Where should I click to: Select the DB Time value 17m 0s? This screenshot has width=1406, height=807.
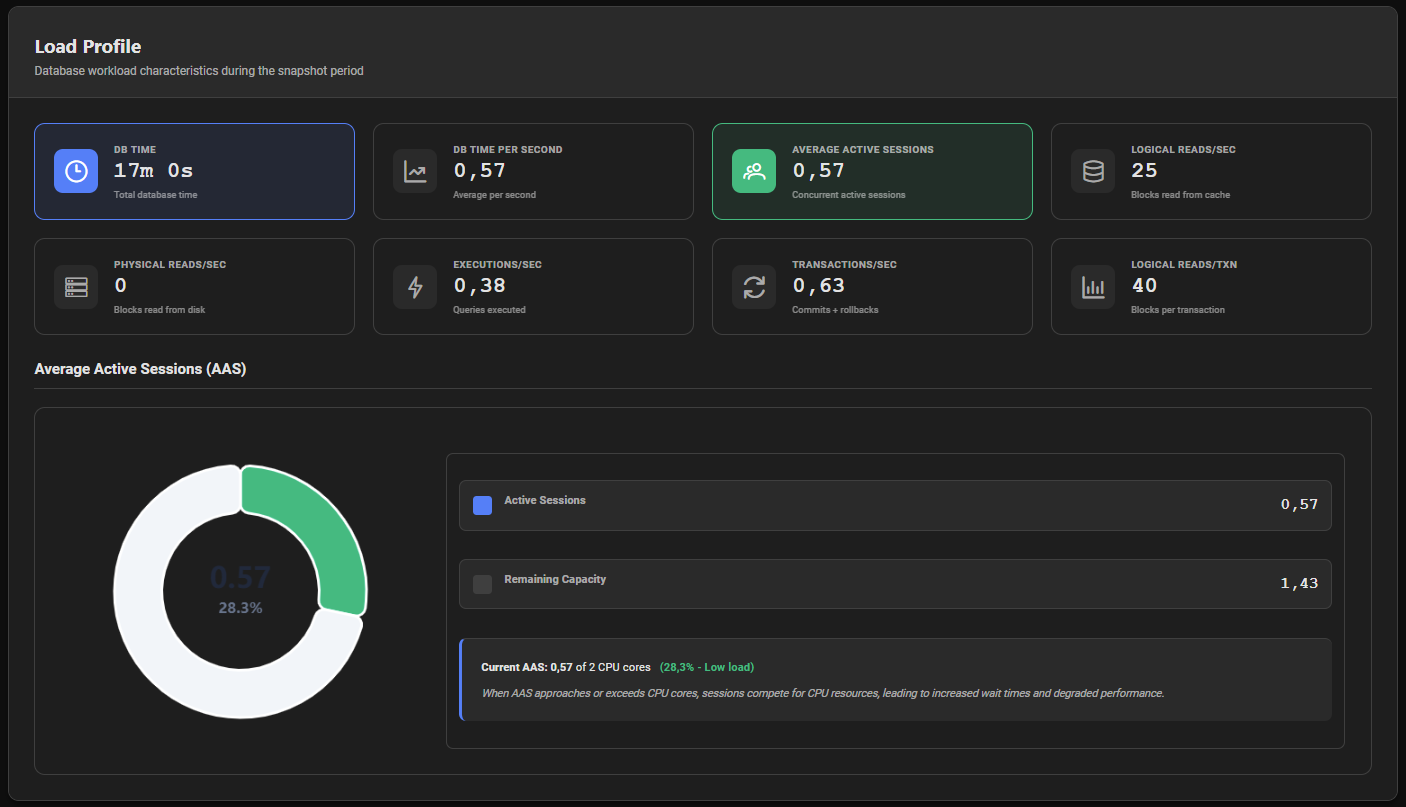coord(154,170)
